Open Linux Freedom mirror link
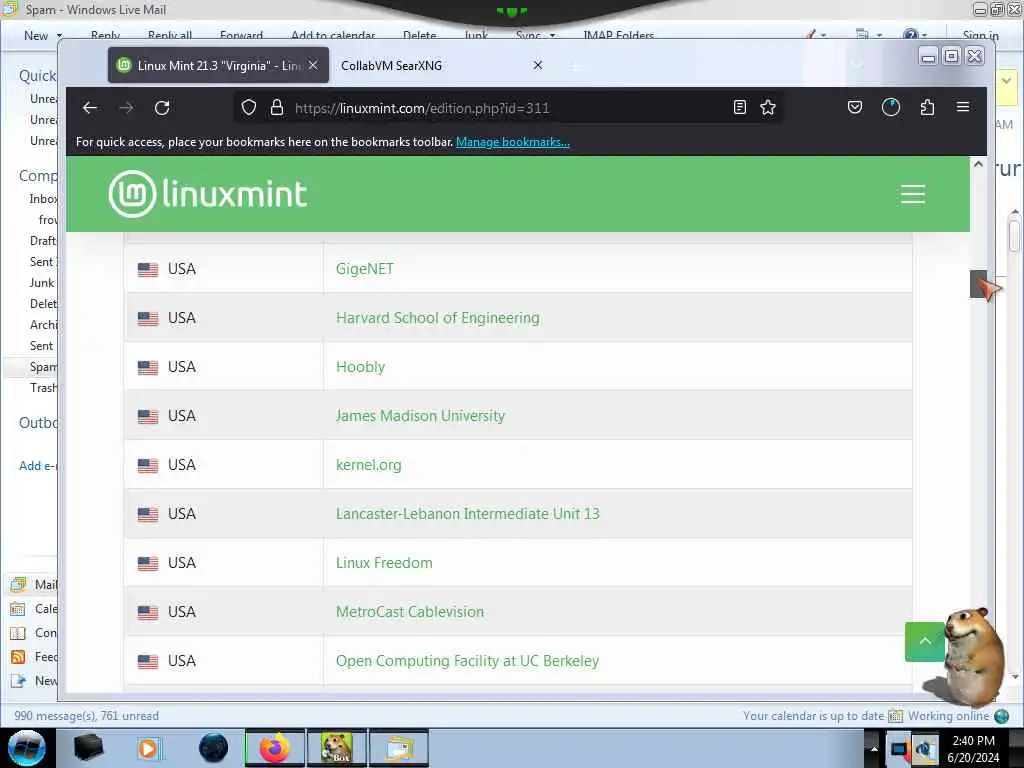The image size is (1024, 768). pyautogui.click(x=384, y=563)
